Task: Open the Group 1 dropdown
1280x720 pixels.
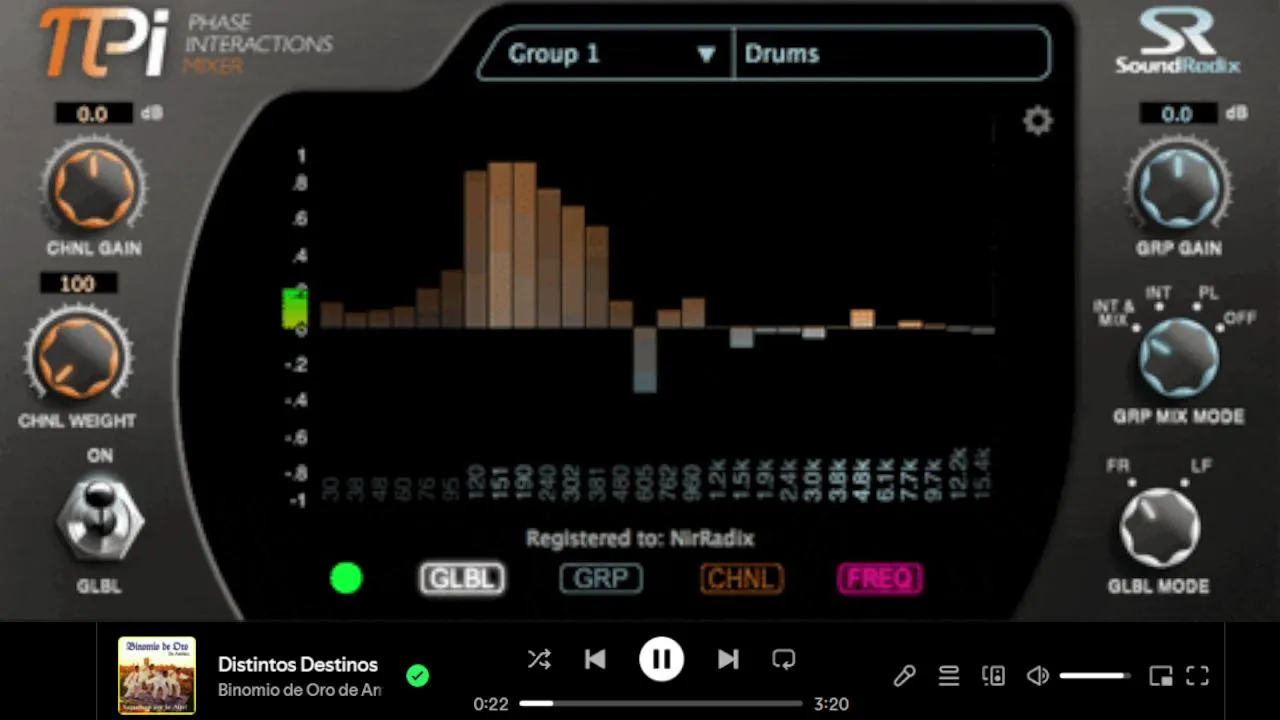Action: click(x=608, y=54)
